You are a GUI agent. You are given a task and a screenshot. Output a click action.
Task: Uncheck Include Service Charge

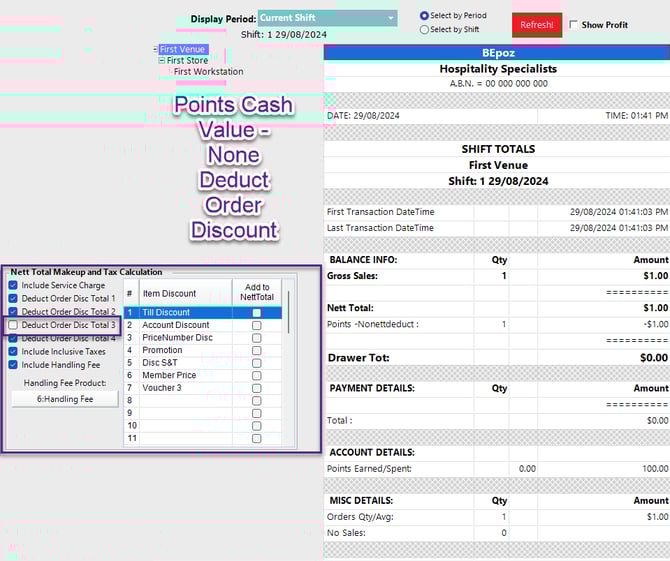[13, 286]
